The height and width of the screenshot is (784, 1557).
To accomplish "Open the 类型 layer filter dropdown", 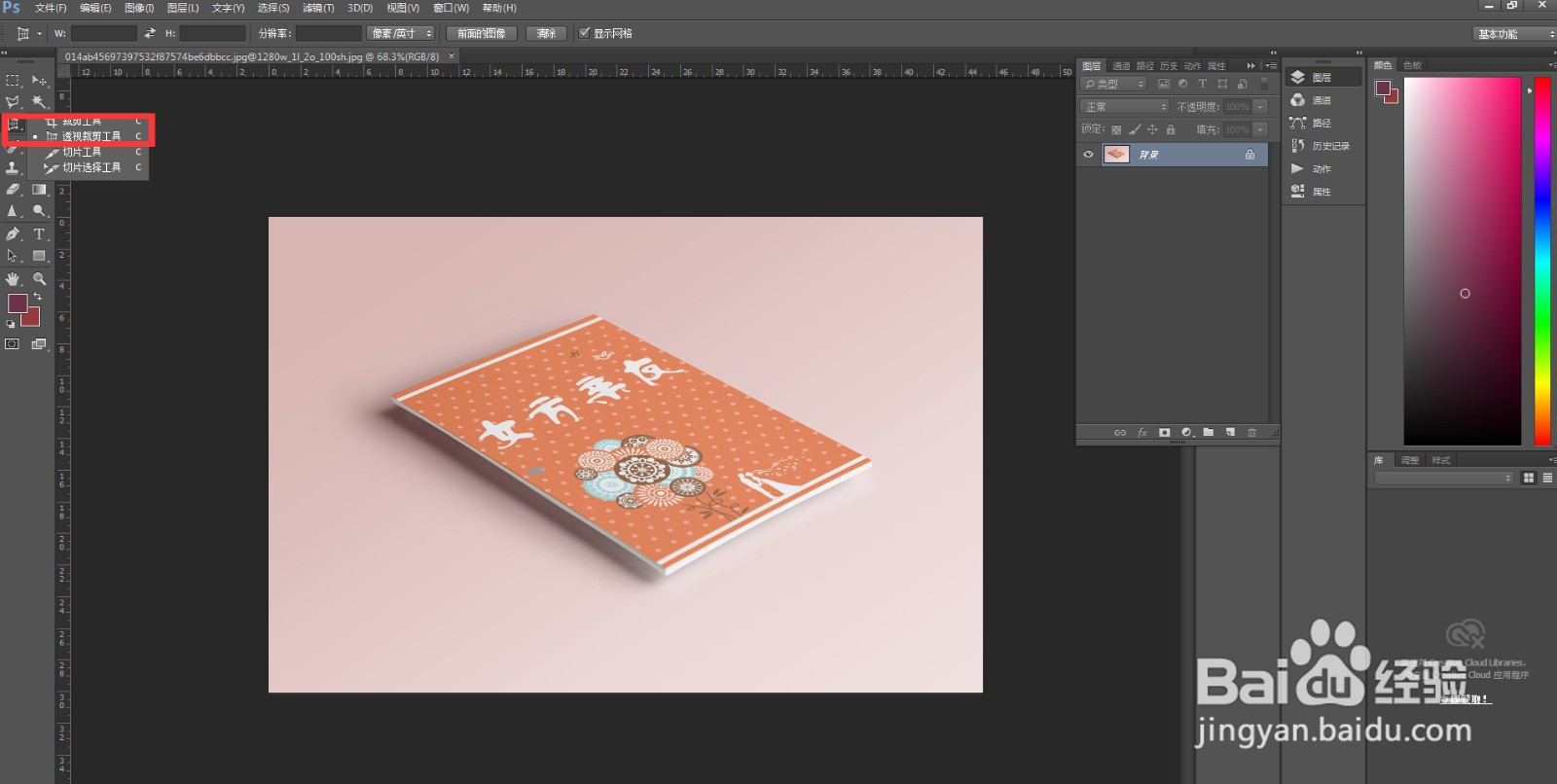I will (1114, 84).
